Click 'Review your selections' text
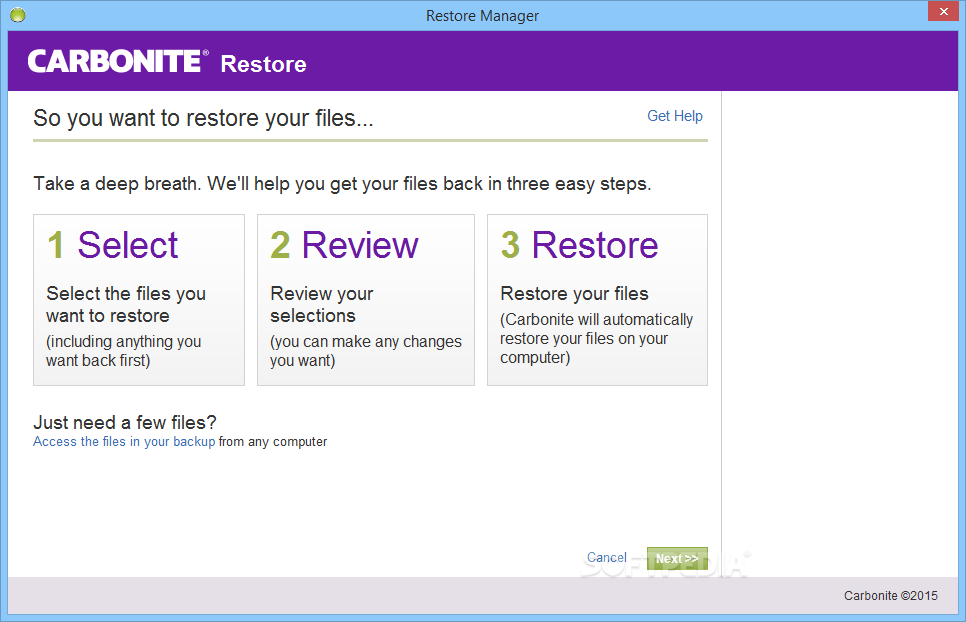The width and height of the screenshot is (966, 622). tap(322, 304)
